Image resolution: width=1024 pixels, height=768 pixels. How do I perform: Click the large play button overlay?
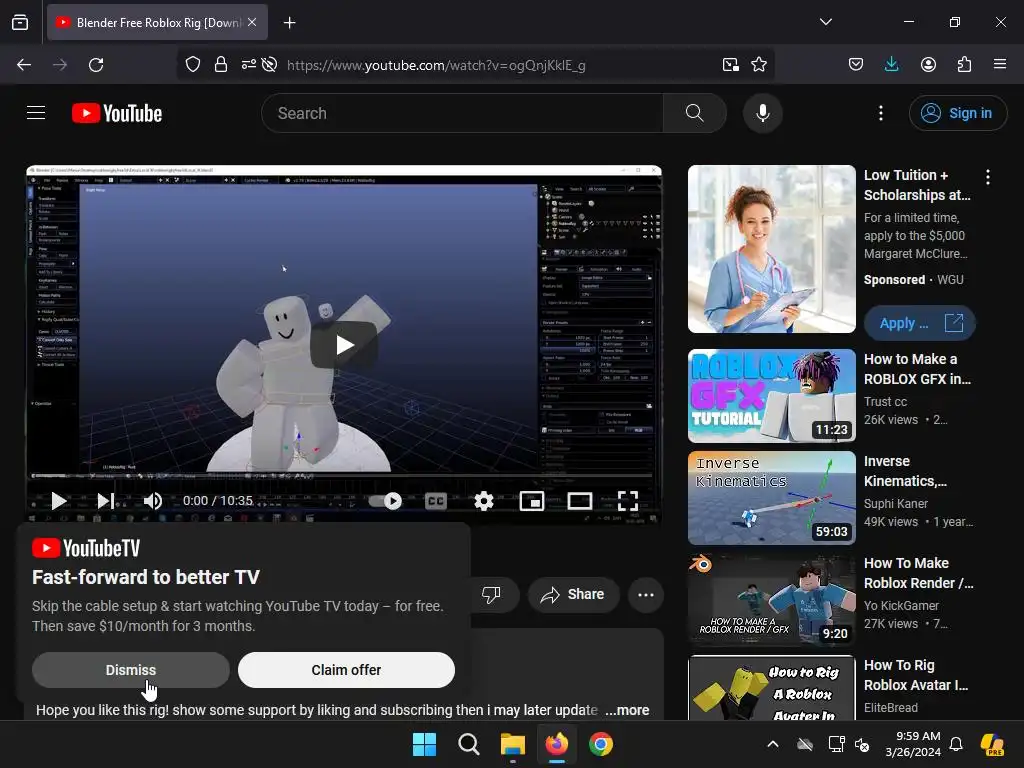(344, 345)
